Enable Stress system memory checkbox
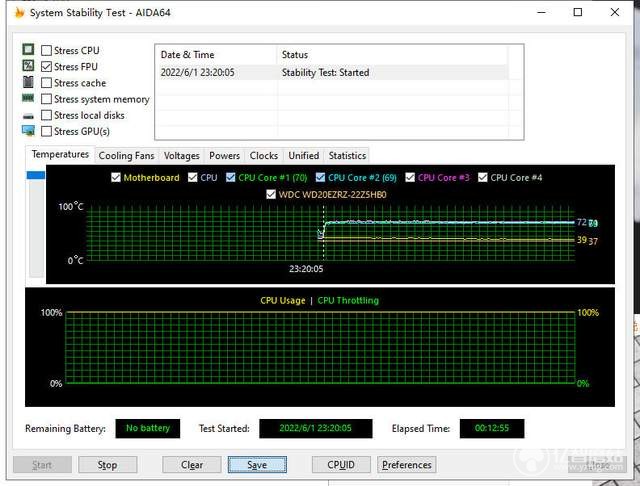The height and width of the screenshot is (486, 640). (x=47, y=99)
